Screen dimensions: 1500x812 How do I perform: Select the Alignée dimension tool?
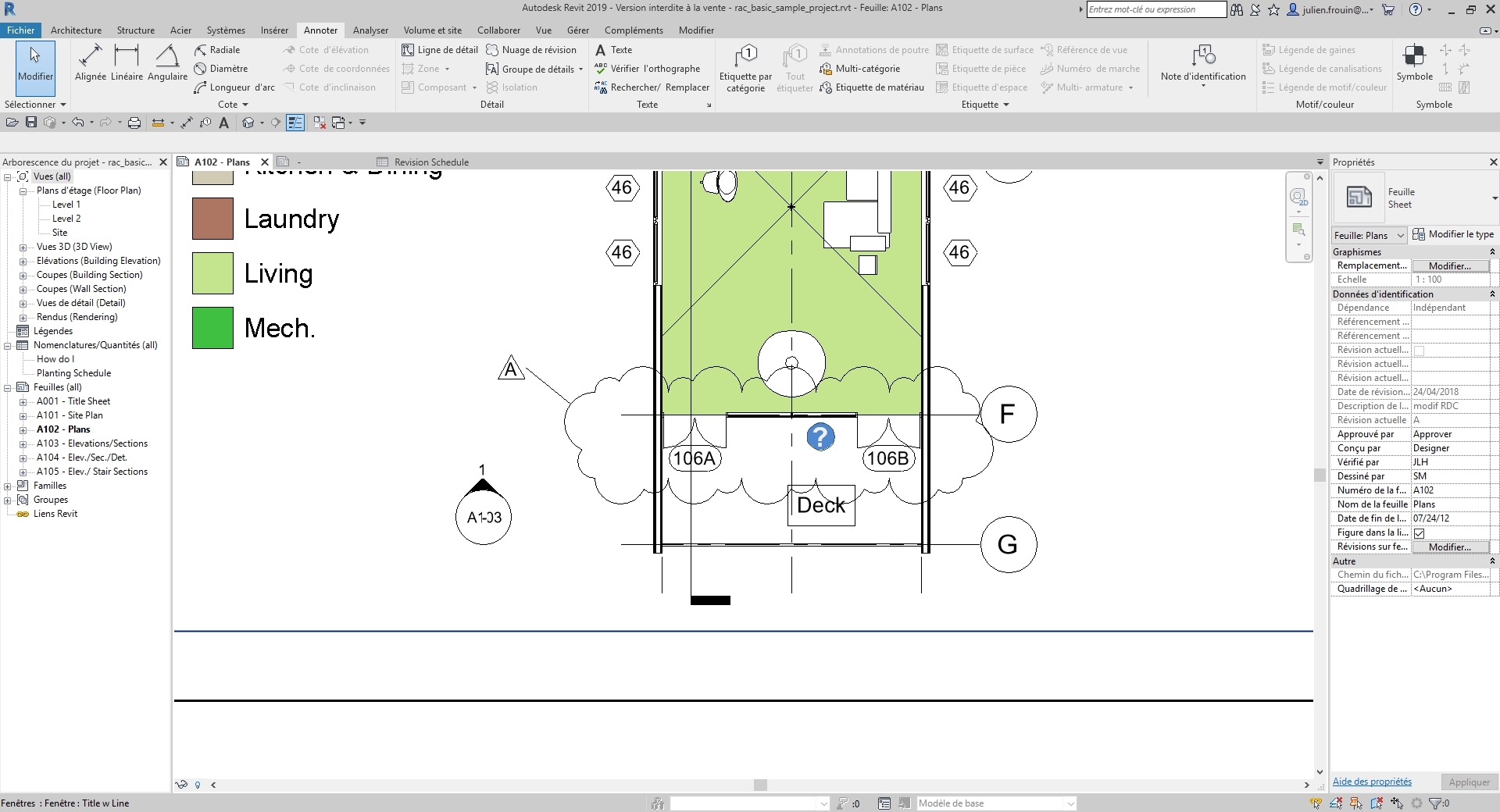click(90, 62)
